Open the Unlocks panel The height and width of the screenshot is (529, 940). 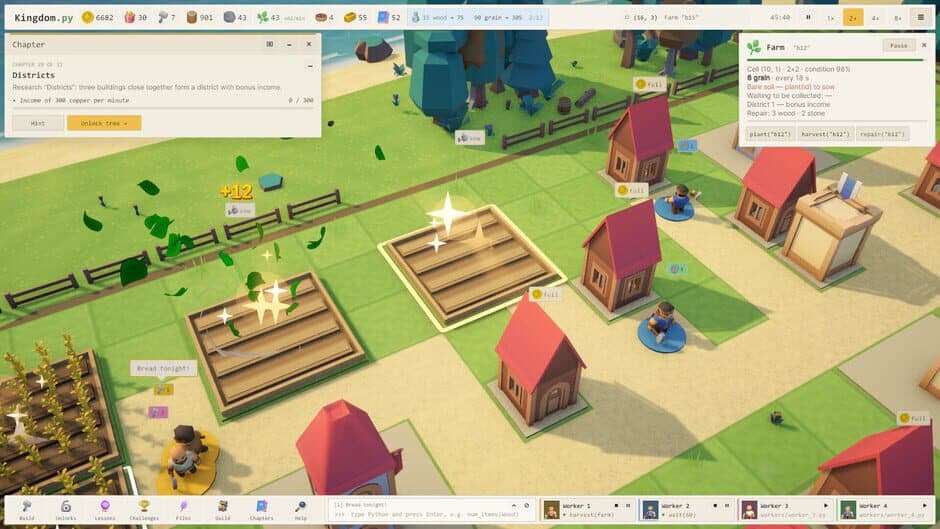tap(66, 509)
